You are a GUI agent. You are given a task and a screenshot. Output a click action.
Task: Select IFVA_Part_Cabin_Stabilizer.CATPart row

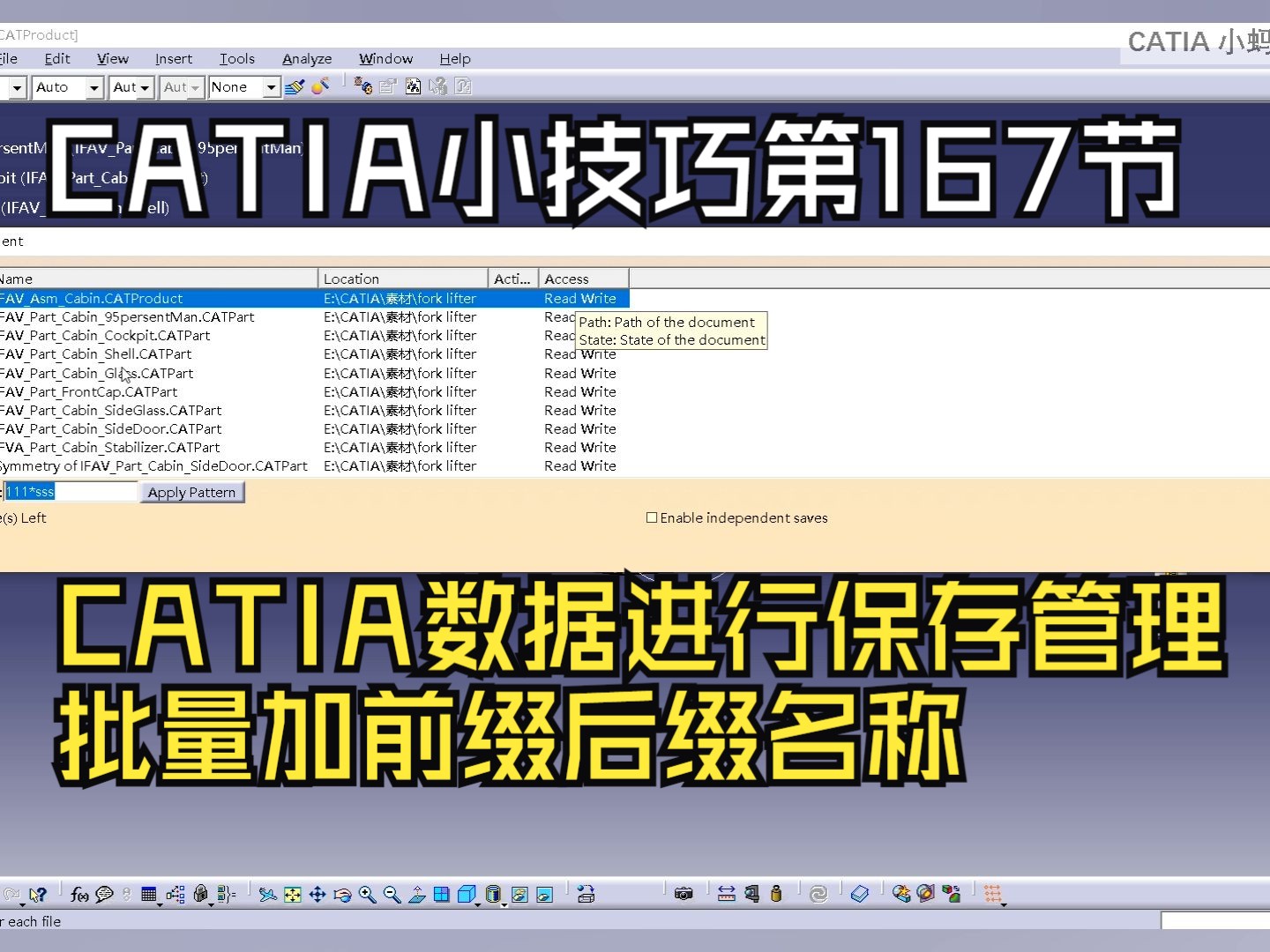tap(314, 448)
